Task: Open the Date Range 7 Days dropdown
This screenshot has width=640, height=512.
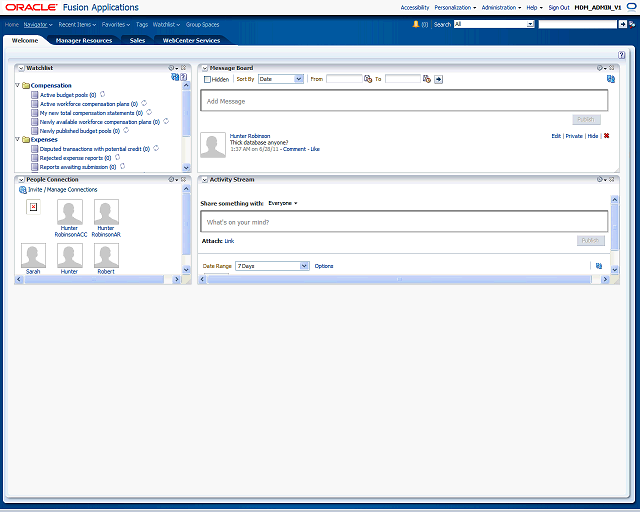Action: pyautogui.click(x=272, y=266)
